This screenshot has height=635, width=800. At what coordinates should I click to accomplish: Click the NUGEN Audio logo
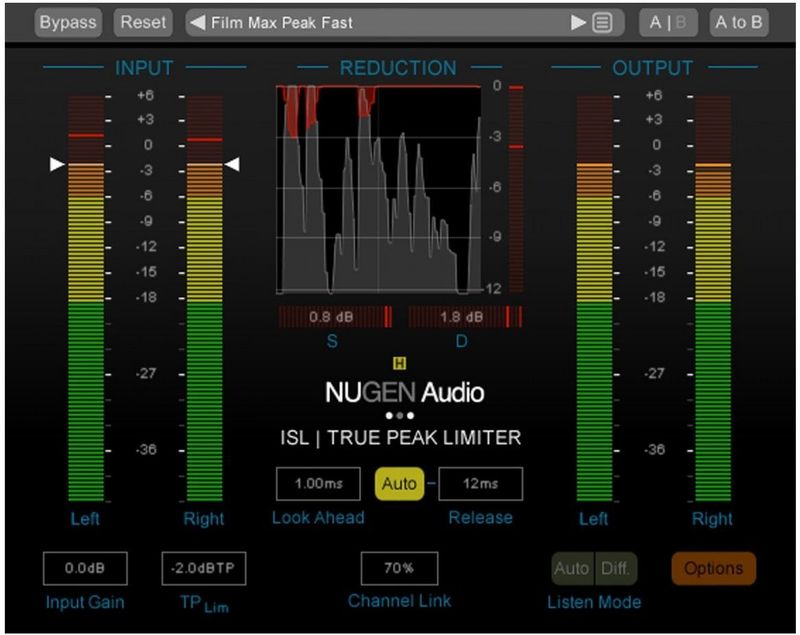tap(405, 393)
